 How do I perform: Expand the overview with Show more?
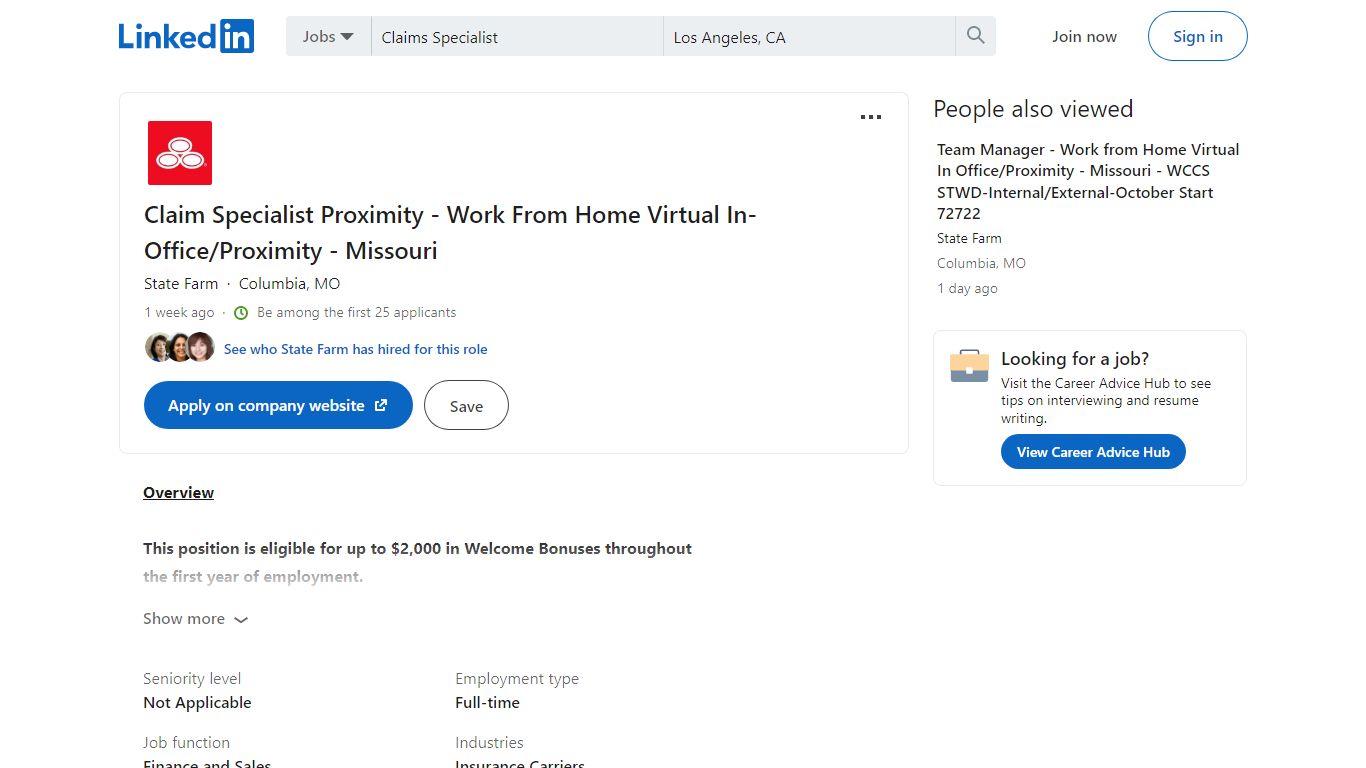pyautogui.click(x=195, y=619)
